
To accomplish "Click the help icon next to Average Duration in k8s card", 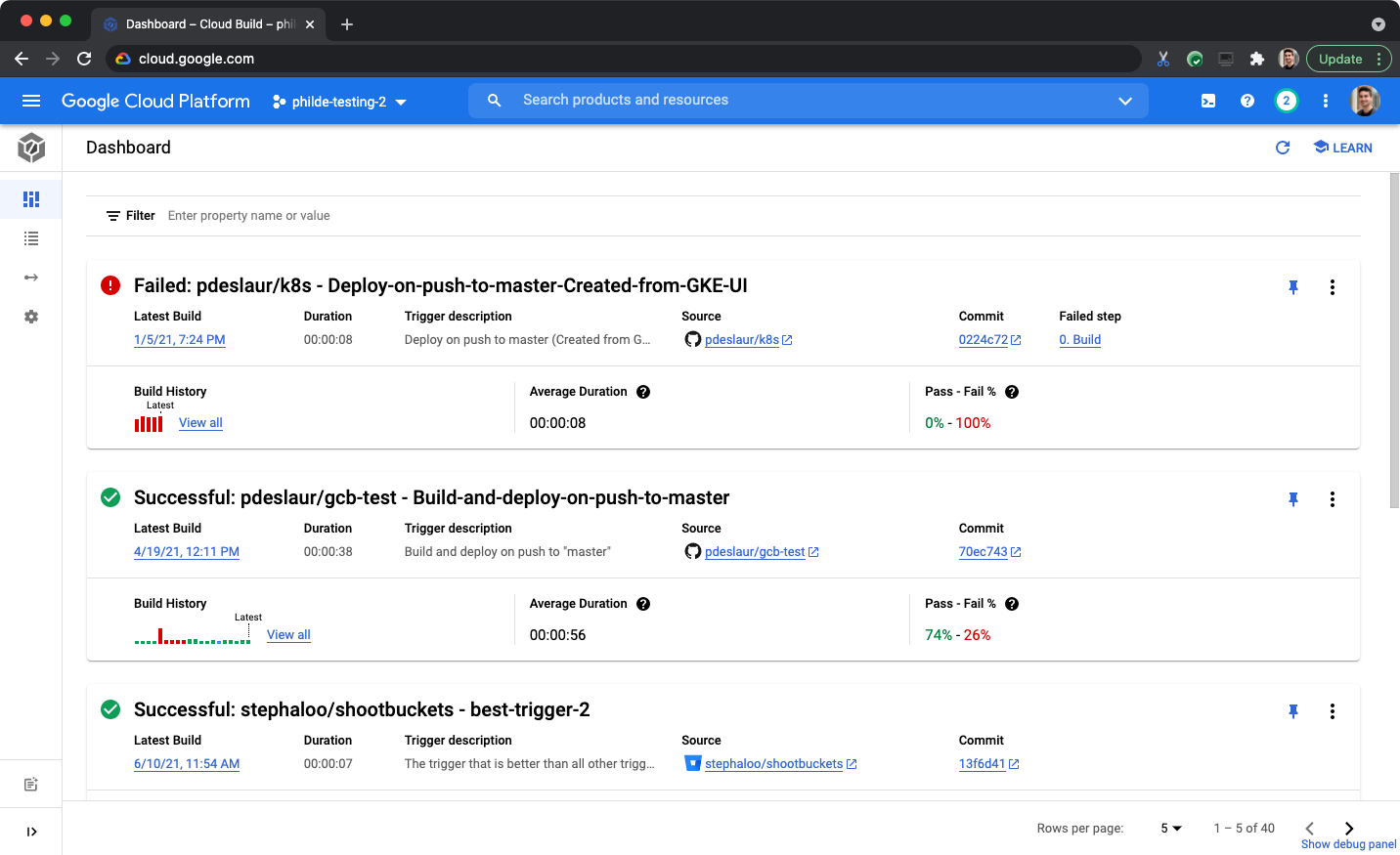I will point(643,392).
